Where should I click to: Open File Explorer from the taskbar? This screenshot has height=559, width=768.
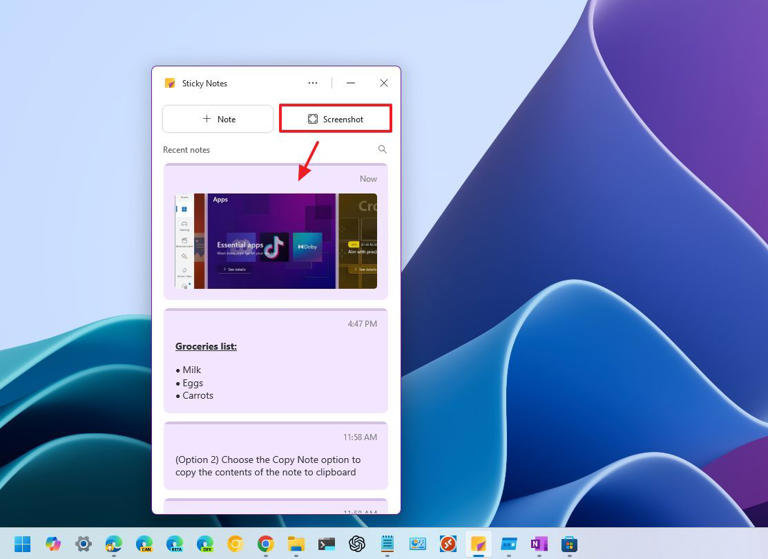296,544
